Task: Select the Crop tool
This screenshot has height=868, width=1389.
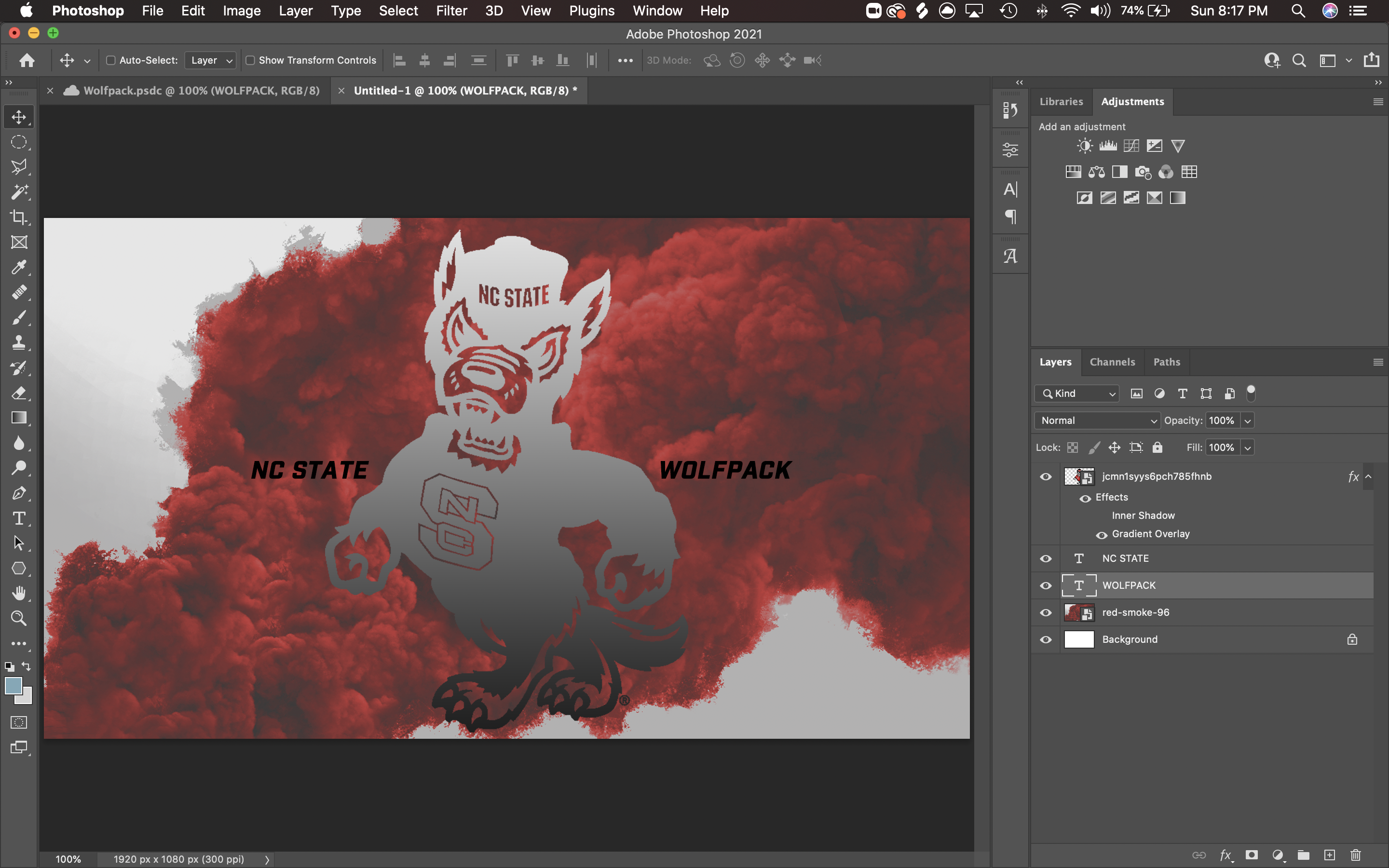Action: click(x=19, y=217)
